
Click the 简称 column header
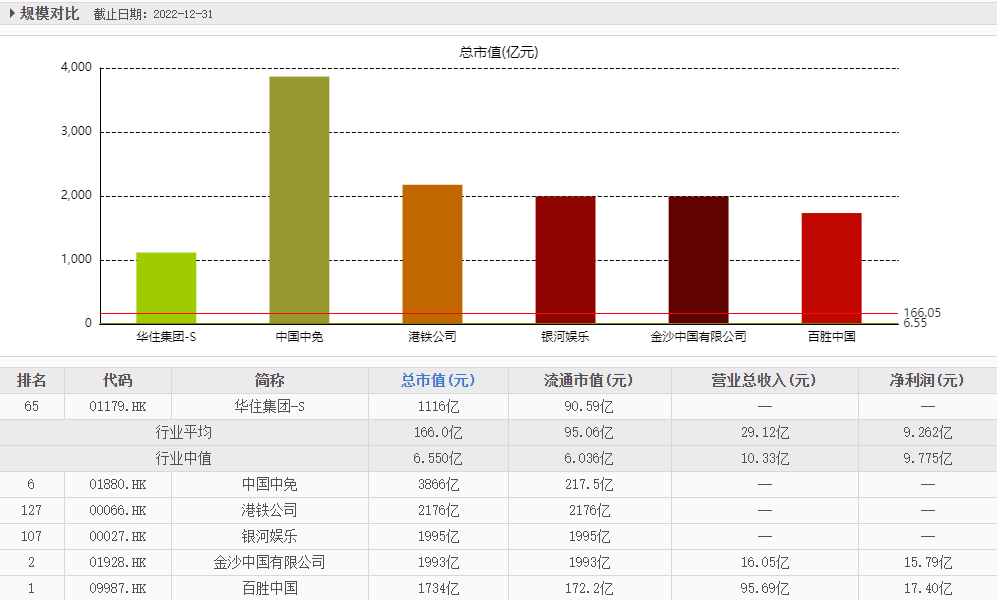pyautogui.click(x=270, y=380)
